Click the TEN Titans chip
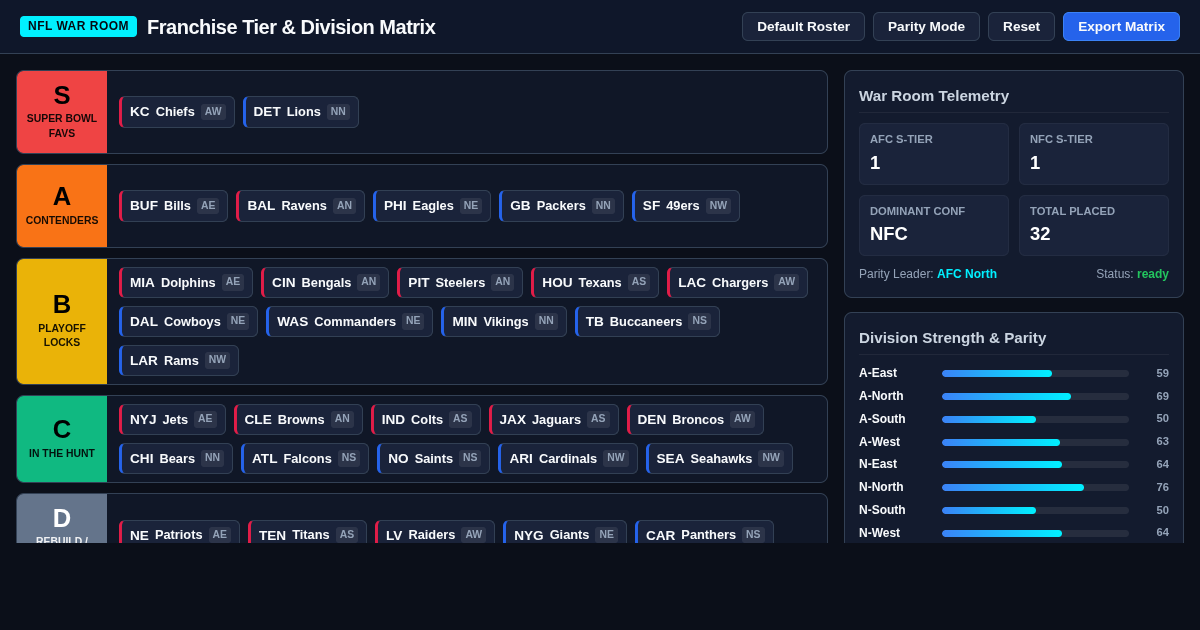 tap(307, 534)
